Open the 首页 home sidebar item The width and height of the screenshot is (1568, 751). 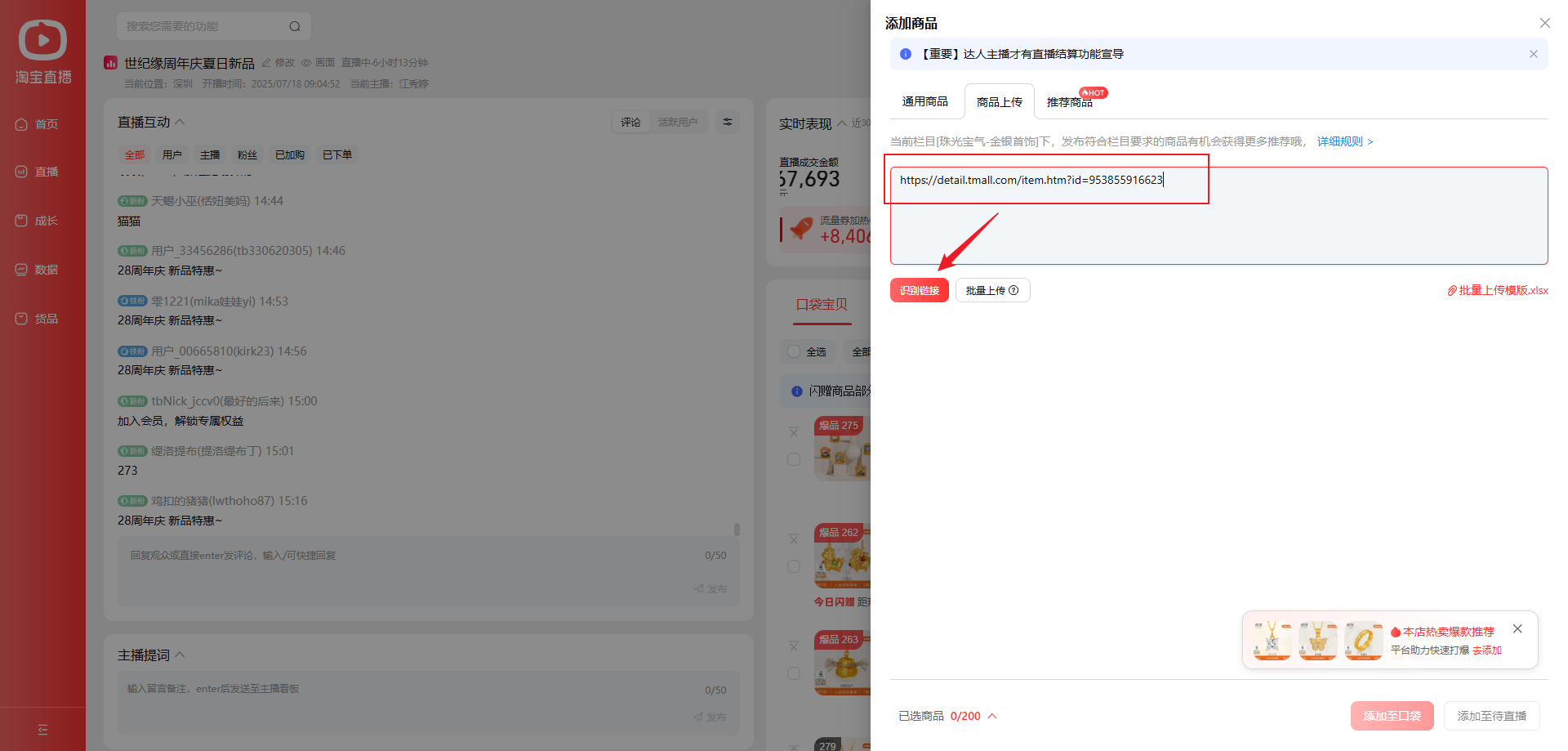point(38,124)
